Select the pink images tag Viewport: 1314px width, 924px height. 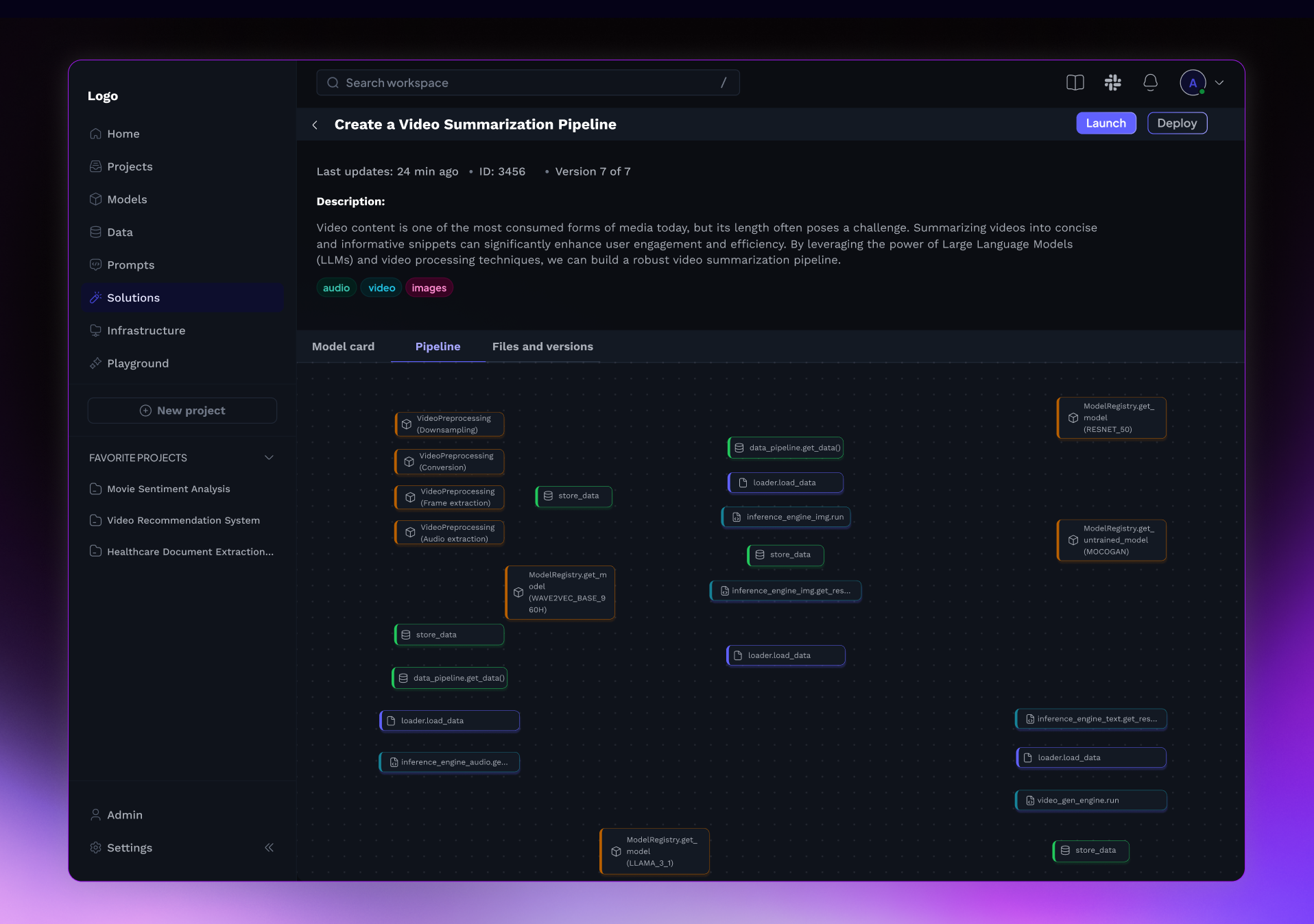429,288
